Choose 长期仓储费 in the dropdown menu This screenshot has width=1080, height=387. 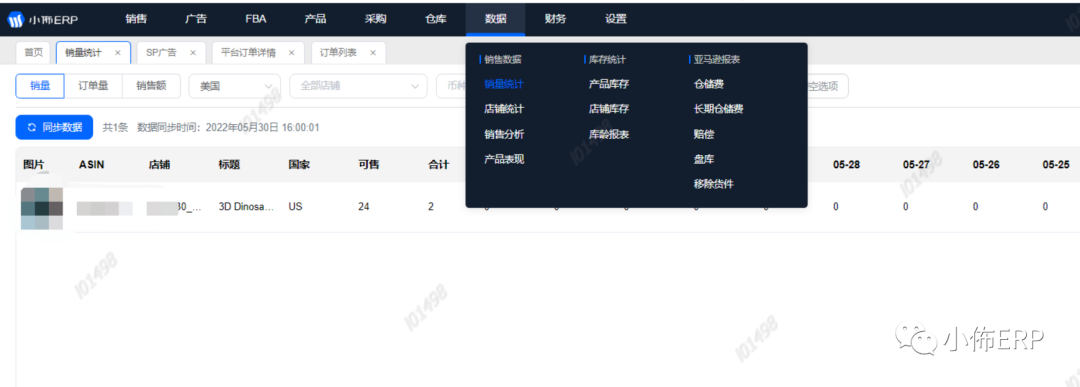tap(718, 109)
